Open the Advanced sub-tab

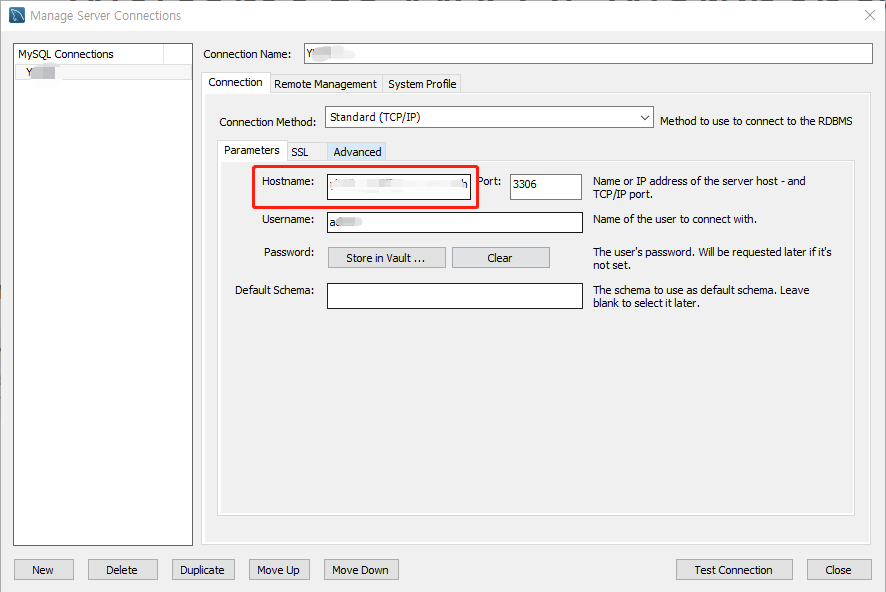click(357, 152)
